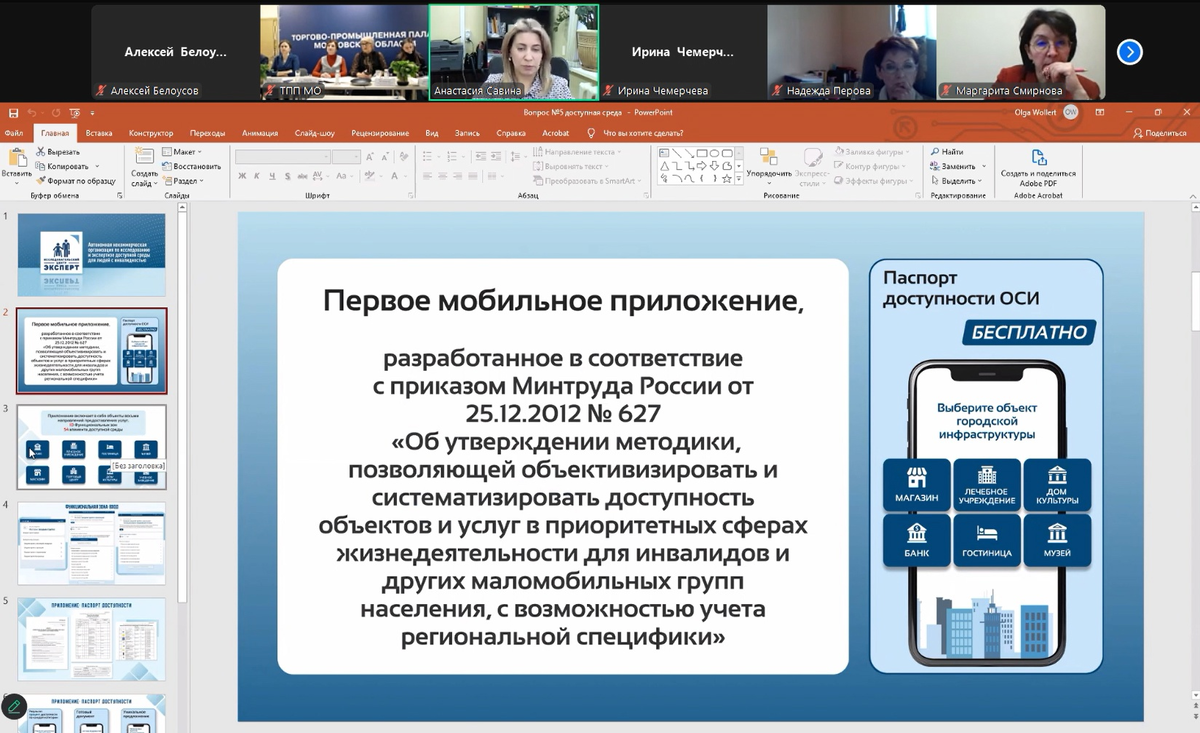Viewport: 1200px width, 733px height.
Task: Click the Копировать command
Action: pyautogui.click(x=63, y=166)
